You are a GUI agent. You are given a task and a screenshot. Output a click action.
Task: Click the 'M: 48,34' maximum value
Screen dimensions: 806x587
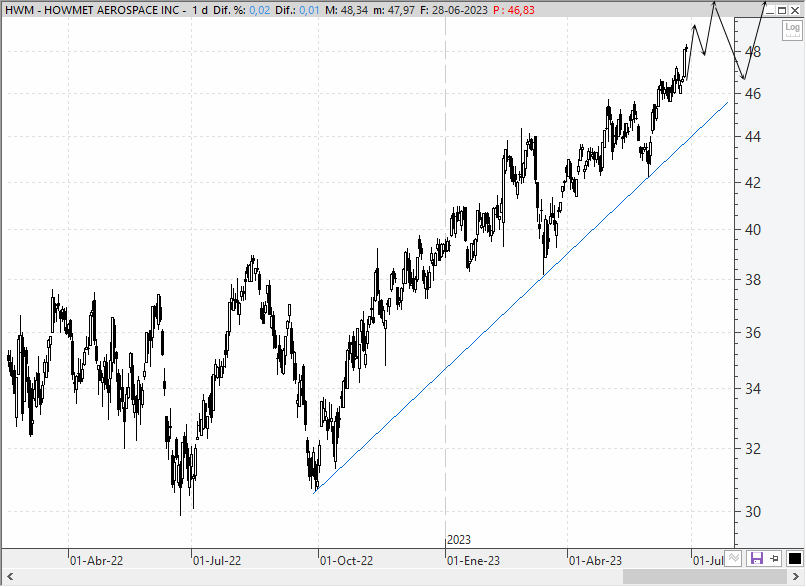click(346, 10)
